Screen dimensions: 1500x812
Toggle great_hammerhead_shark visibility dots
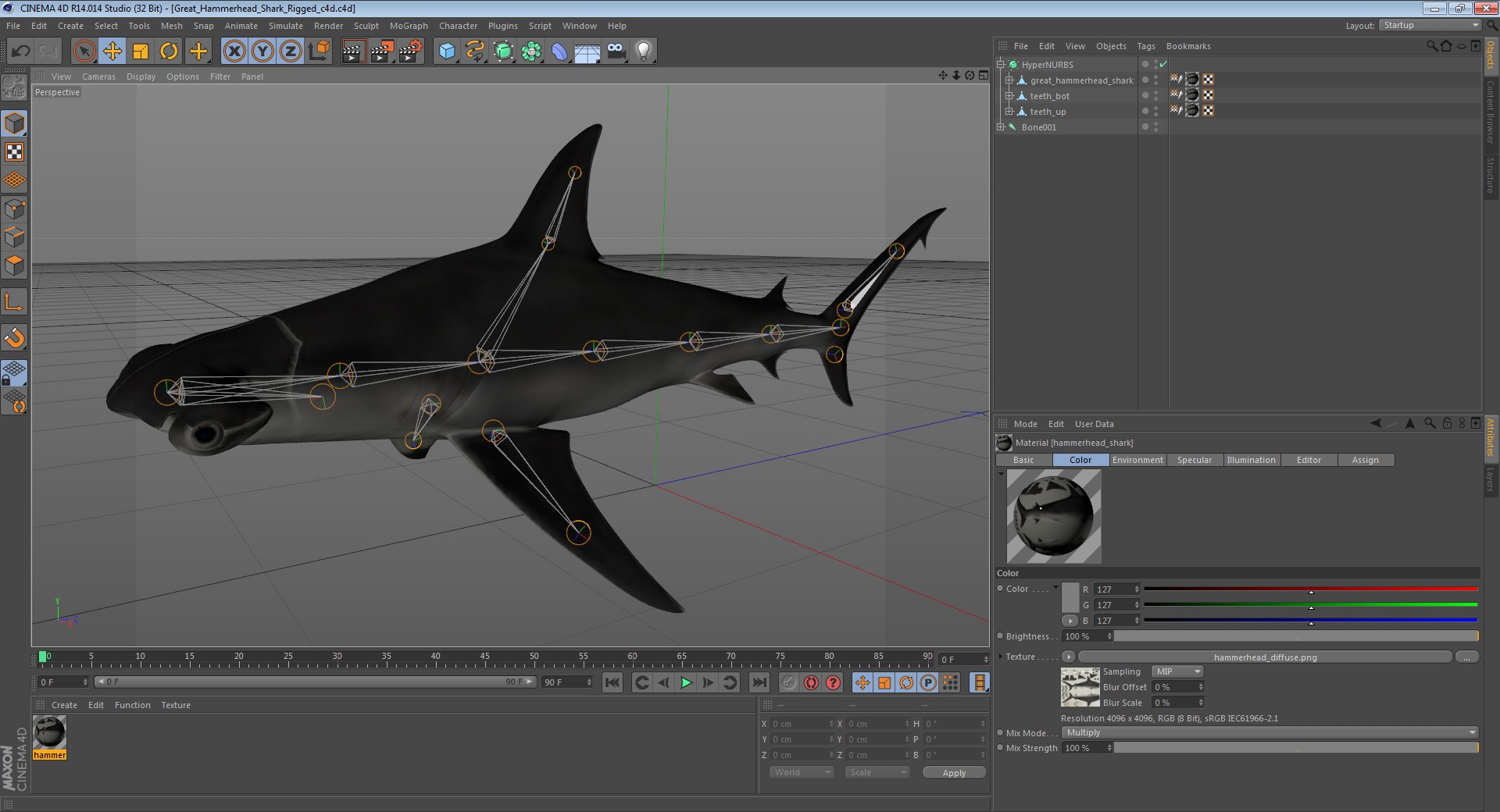point(1155,80)
